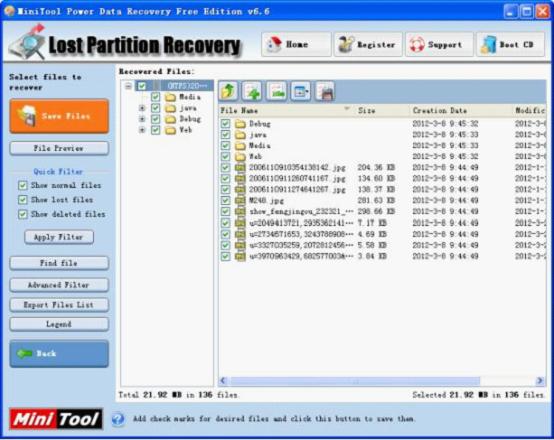Image resolution: width=554 pixels, height=440 pixels.
Task: Expand the Debug folder tree node
Action: click(x=142, y=119)
